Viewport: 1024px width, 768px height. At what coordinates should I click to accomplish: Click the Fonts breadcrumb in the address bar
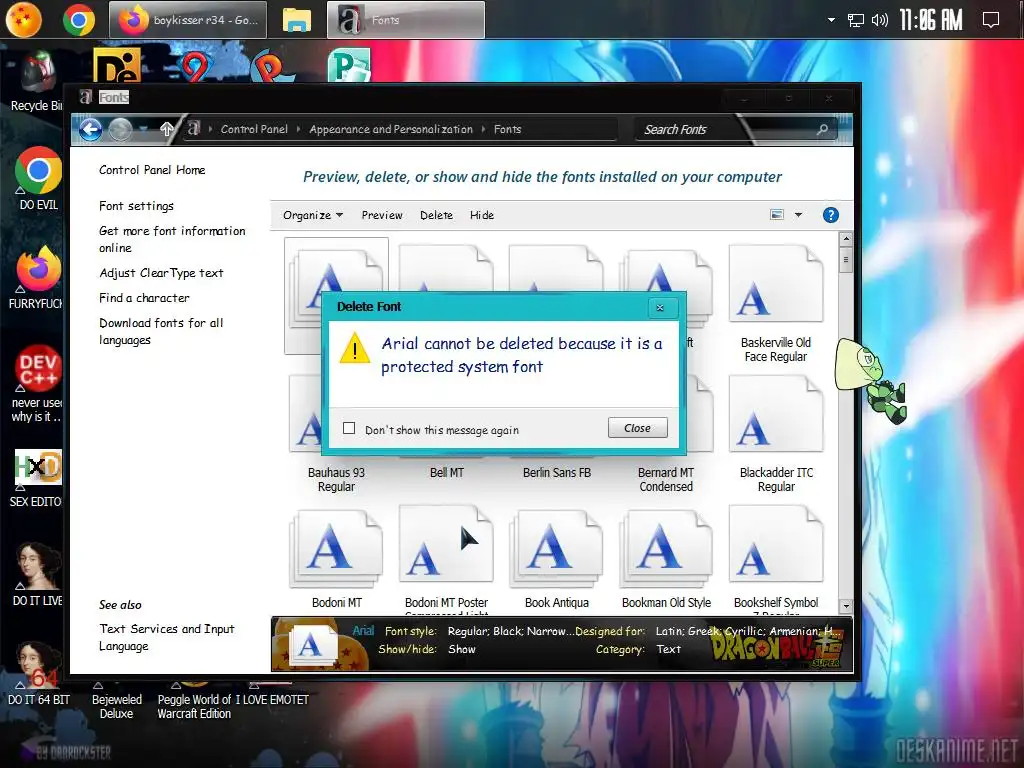pyautogui.click(x=507, y=129)
